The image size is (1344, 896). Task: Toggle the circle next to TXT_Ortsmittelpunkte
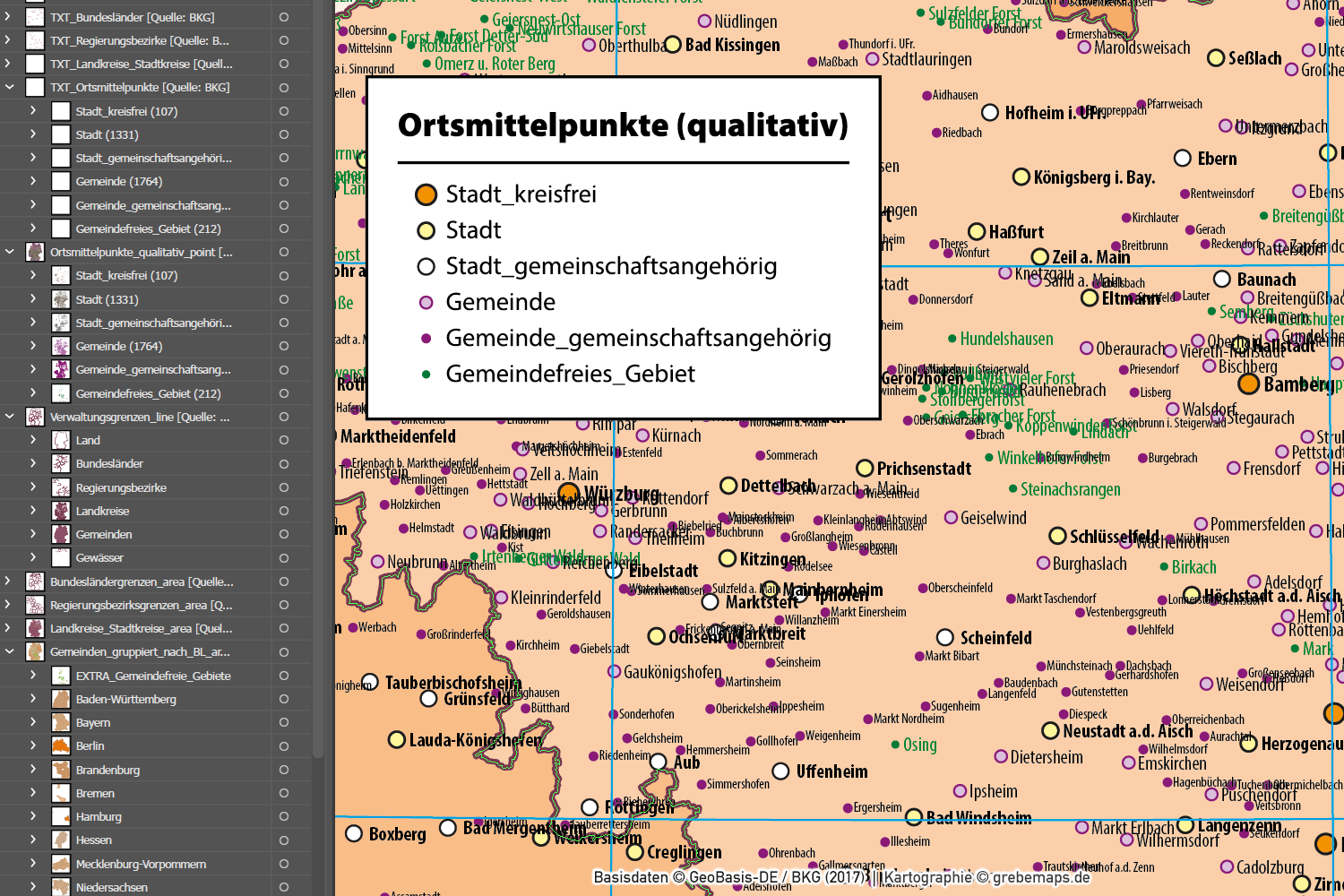click(283, 87)
